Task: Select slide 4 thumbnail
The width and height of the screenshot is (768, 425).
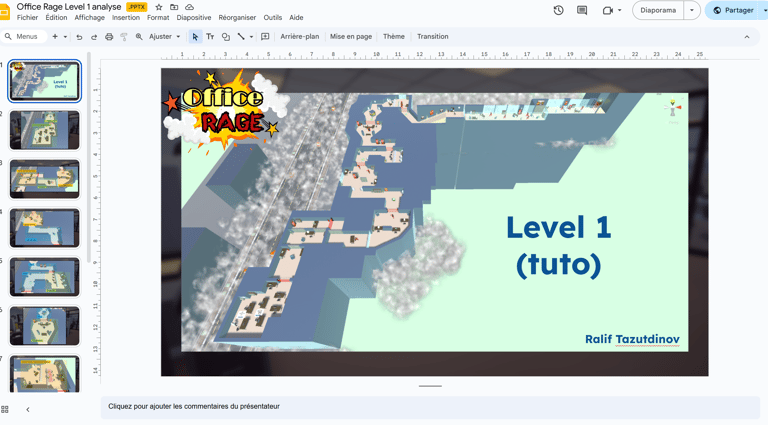Action: (45, 228)
